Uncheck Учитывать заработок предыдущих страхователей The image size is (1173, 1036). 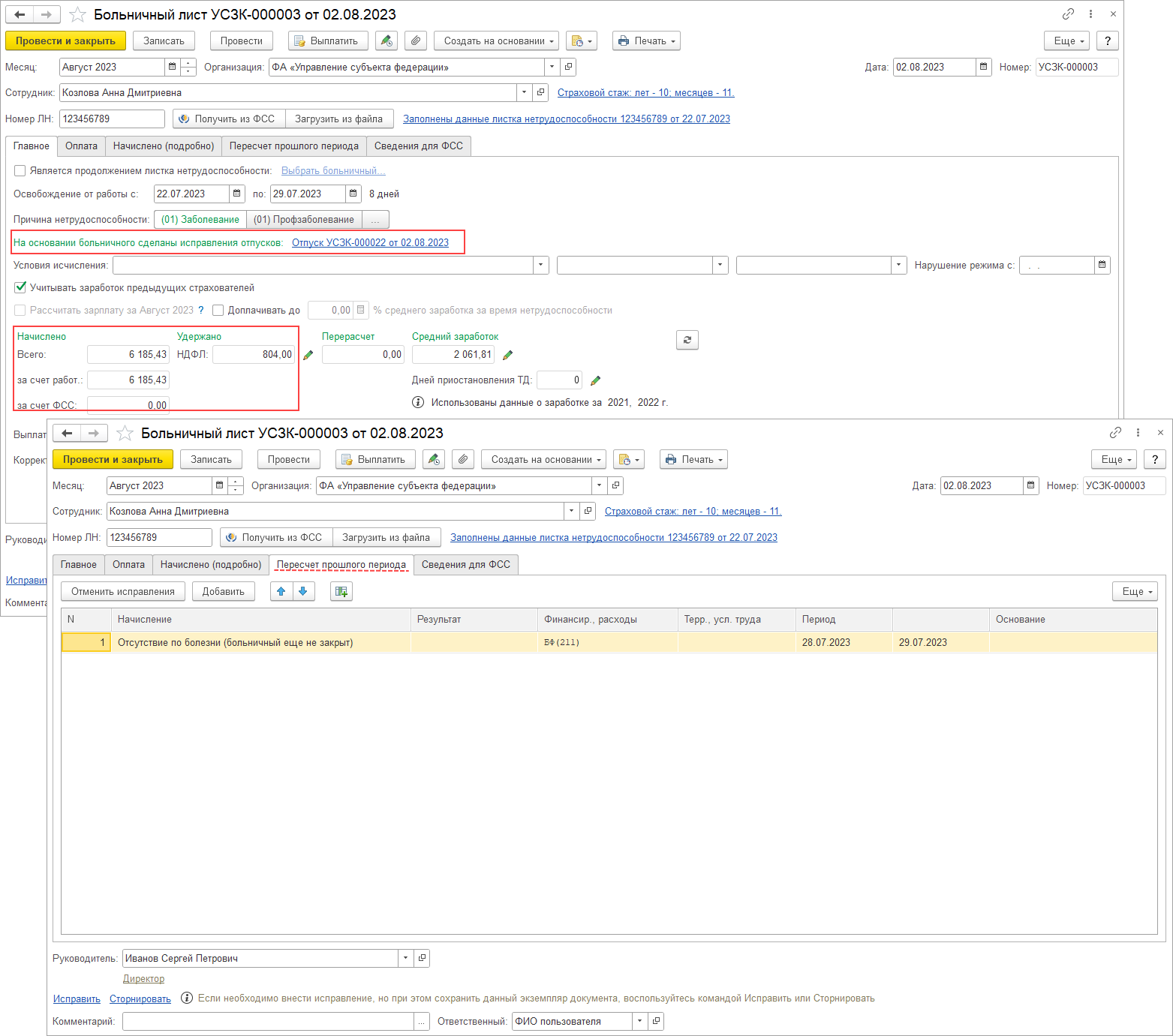coord(20,287)
